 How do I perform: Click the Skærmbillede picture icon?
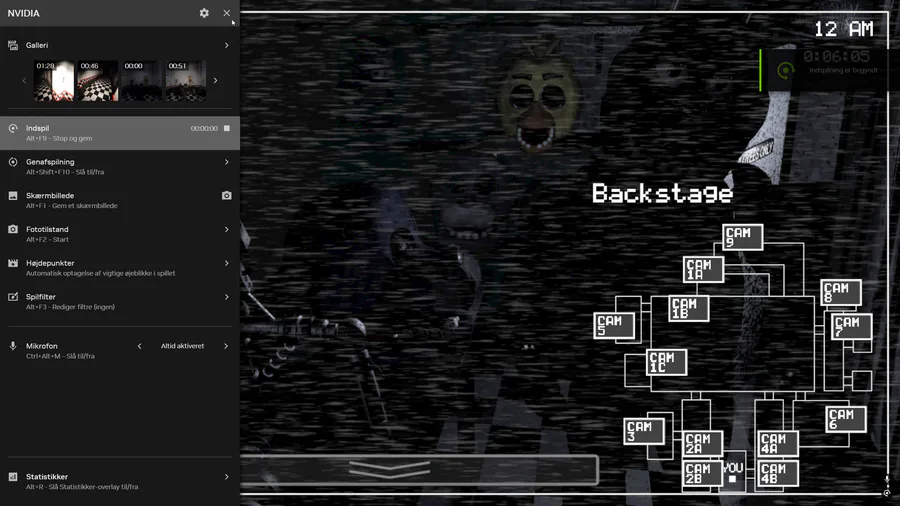pyautogui.click(x=13, y=196)
